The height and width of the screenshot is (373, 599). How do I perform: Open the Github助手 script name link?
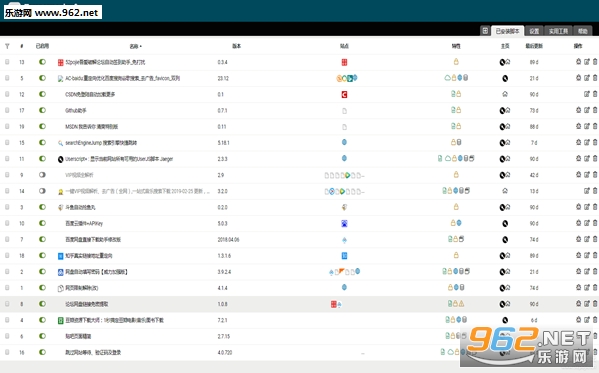(x=76, y=110)
